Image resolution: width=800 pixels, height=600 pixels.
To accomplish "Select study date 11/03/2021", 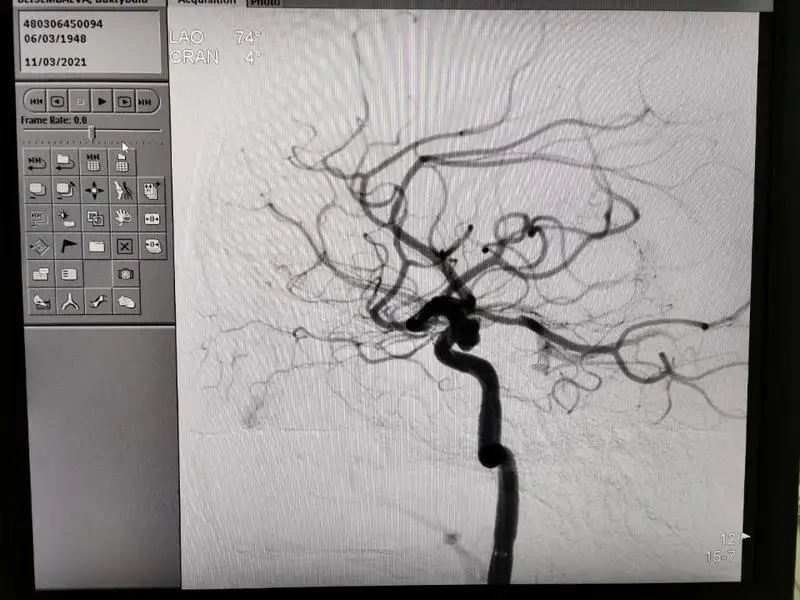I will point(55,62).
